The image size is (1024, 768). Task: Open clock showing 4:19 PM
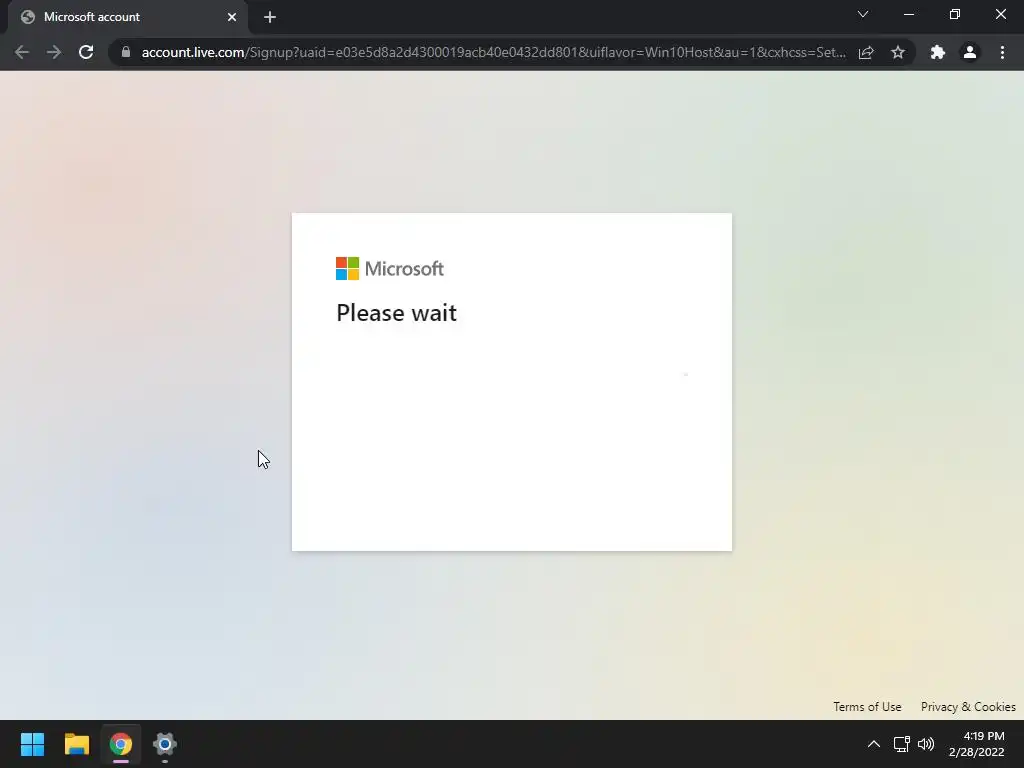[x=976, y=744]
